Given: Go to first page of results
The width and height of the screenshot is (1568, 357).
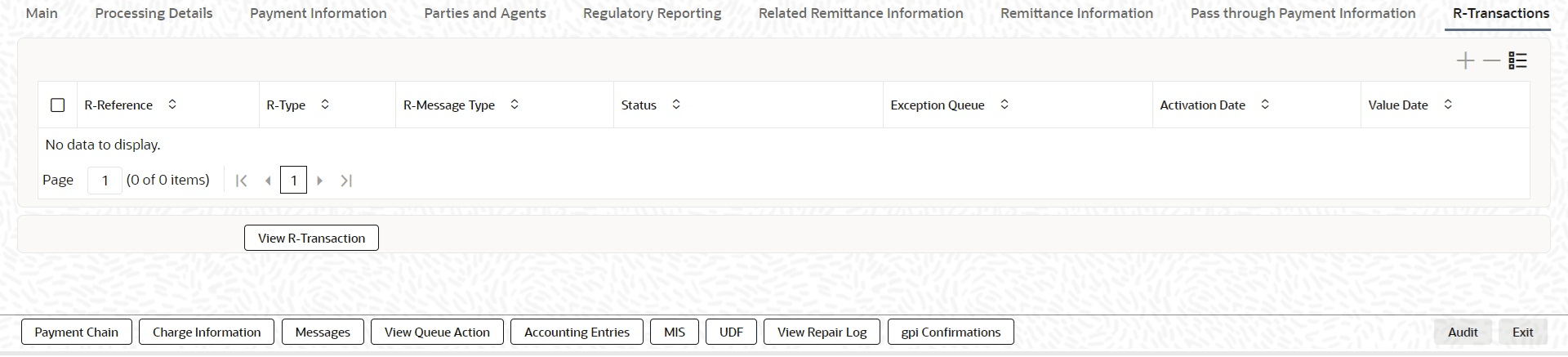Looking at the screenshot, I should tap(241, 181).
